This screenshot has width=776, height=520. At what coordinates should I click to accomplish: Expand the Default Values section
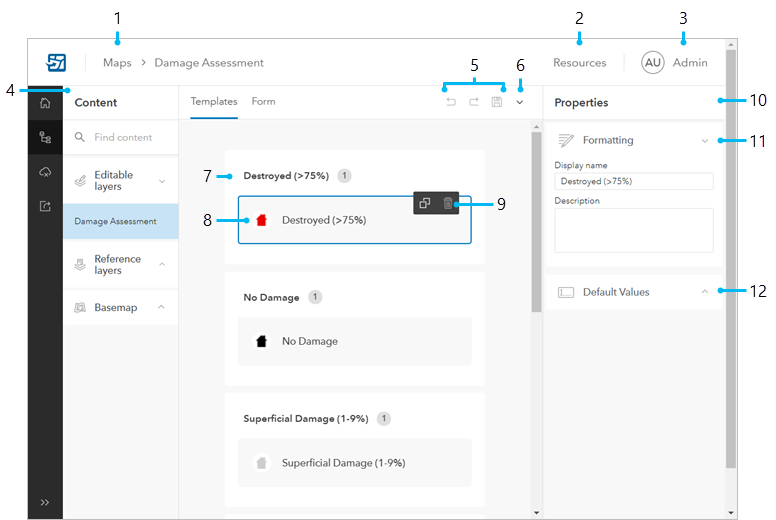click(704, 292)
